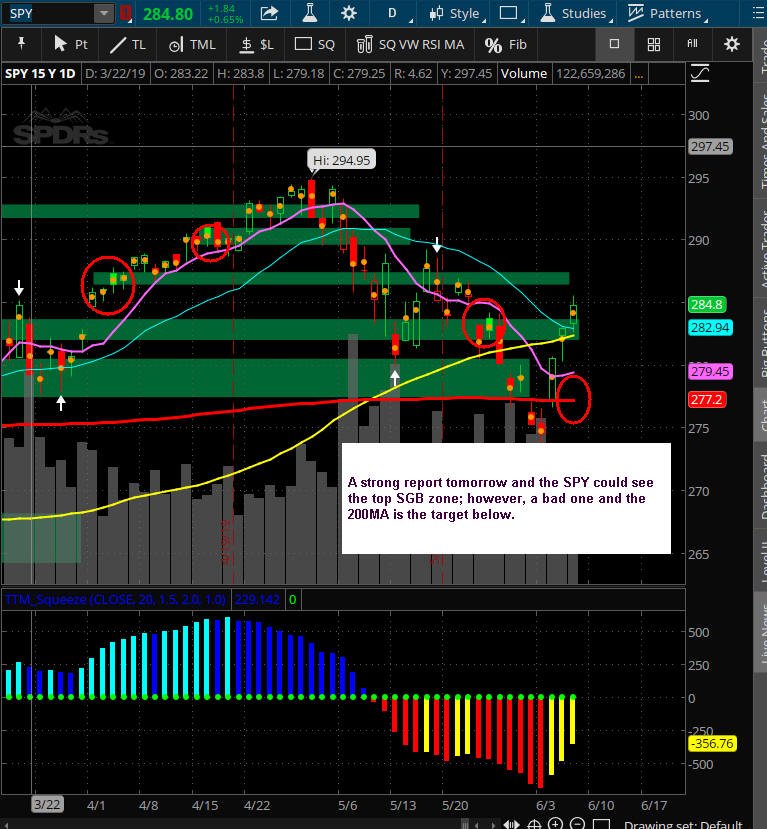Toggle the pin drawing toolbar icon
The height and width of the screenshot is (829, 767).
click(x=22, y=43)
